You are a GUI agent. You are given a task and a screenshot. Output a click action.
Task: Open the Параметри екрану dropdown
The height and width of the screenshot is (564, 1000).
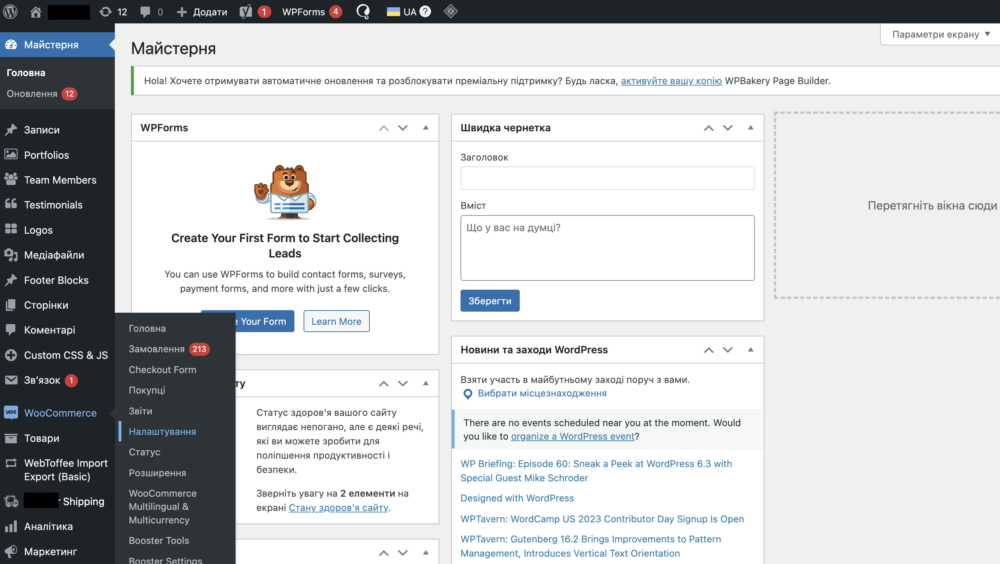(940, 34)
